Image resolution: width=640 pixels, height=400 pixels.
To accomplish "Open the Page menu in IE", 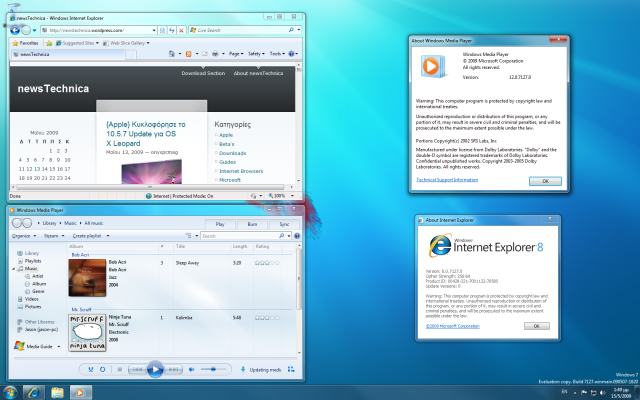I will (236, 54).
